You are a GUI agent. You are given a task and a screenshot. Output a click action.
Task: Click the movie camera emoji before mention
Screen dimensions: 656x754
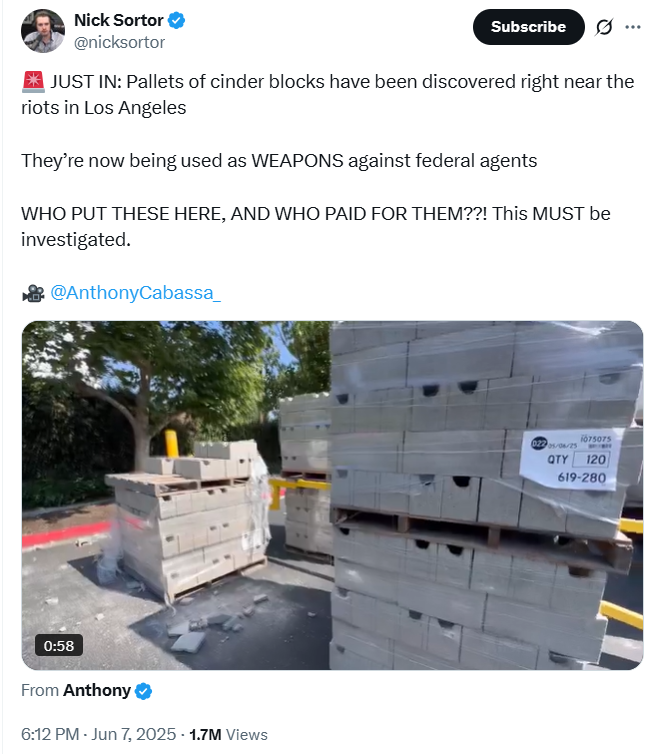coord(33,292)
